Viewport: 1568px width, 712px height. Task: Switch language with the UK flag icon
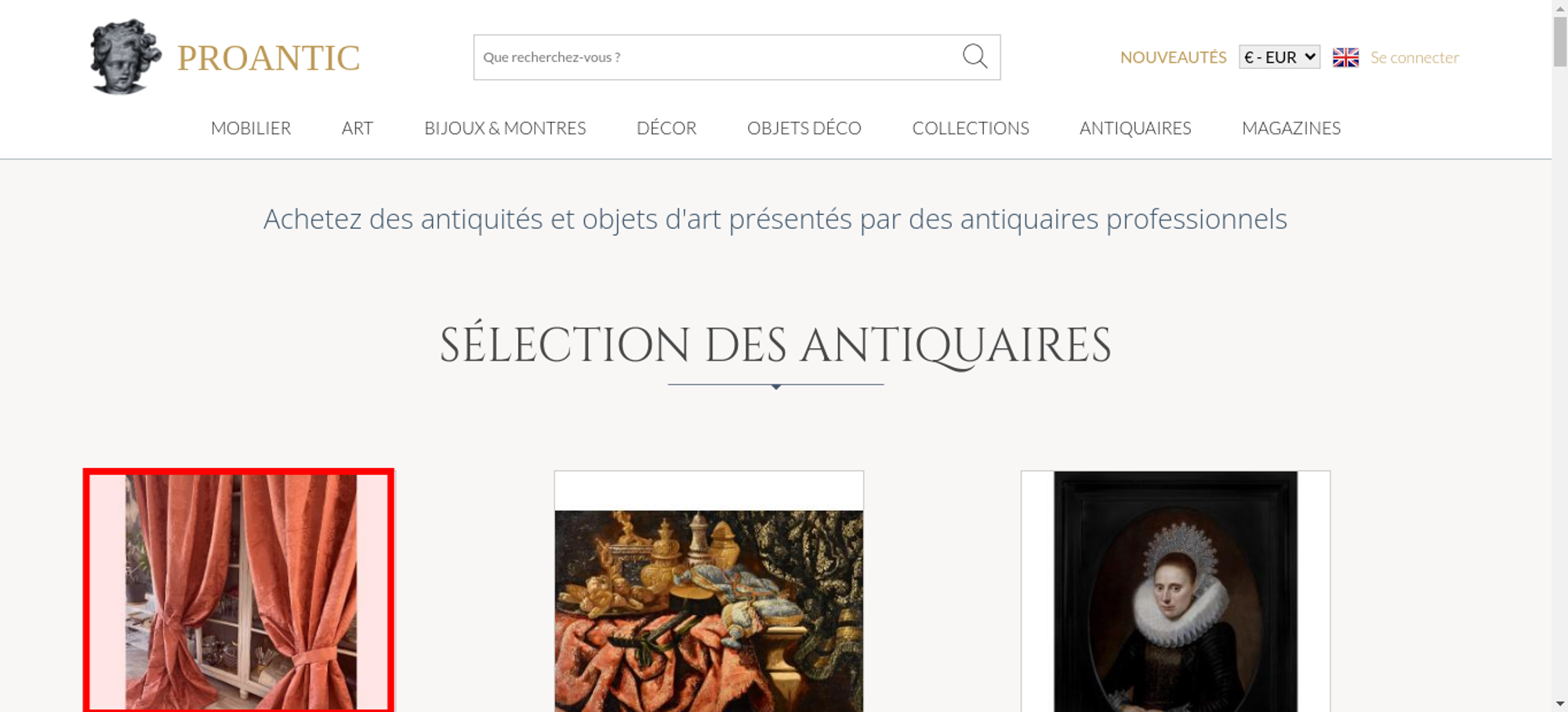click(1345, 57)
